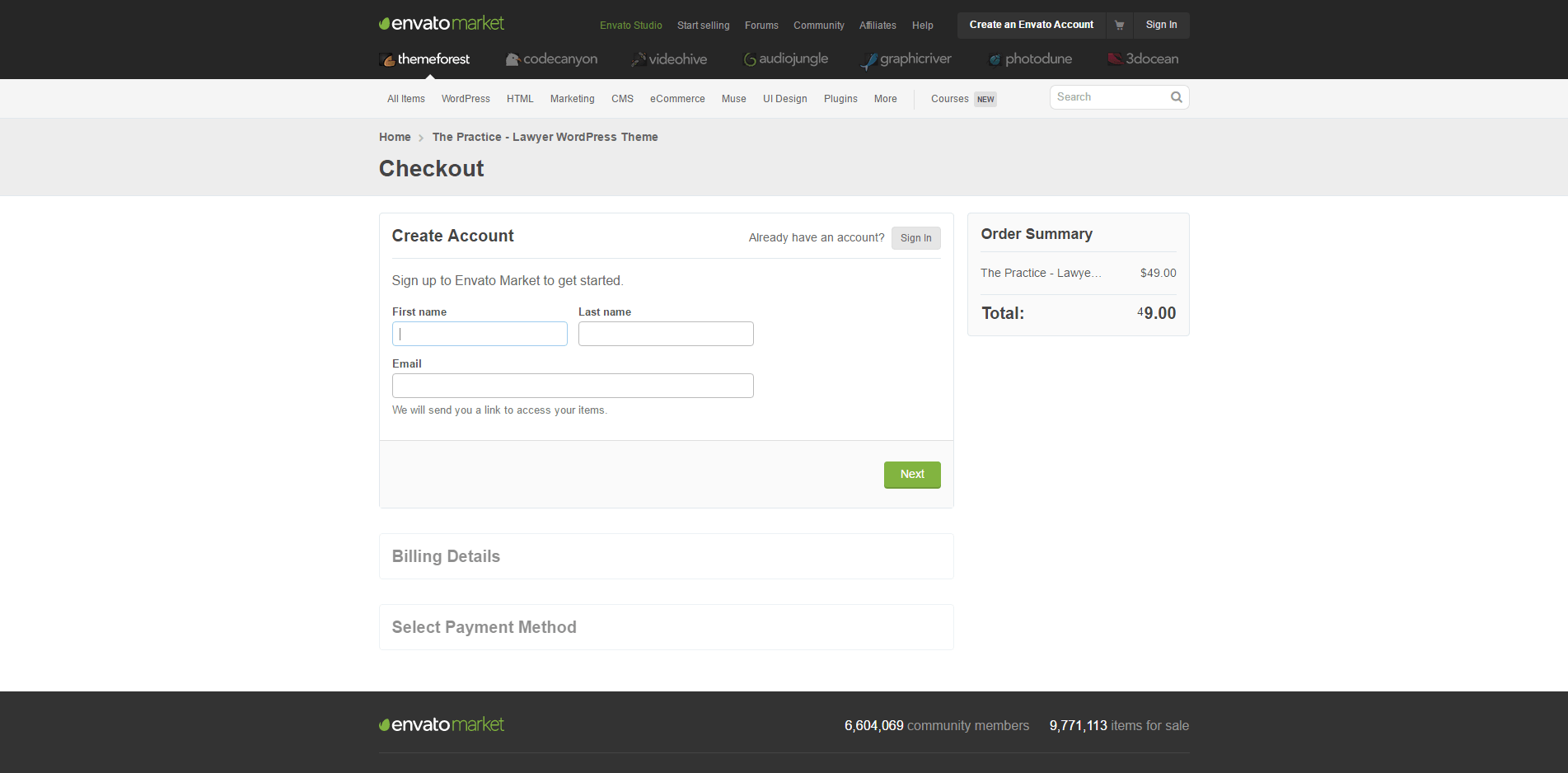
Task: Open the WordPress category menu
Action: click(x=466, y=99)
